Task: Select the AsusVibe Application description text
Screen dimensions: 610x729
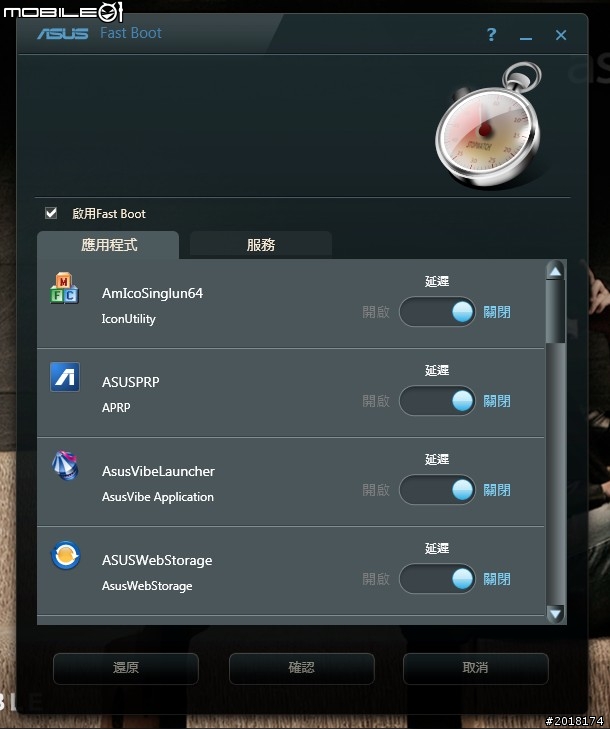Action: click(158, 497)
